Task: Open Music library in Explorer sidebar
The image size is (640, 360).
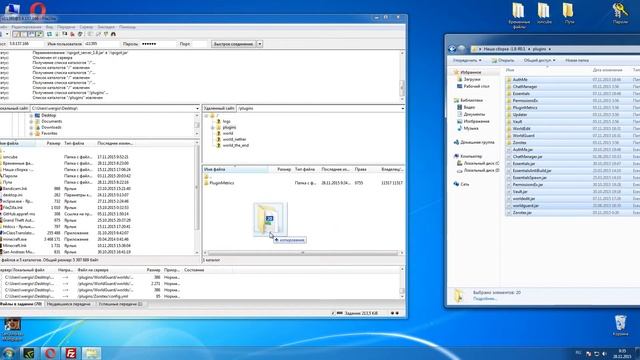Action: [x=467, y=128]
